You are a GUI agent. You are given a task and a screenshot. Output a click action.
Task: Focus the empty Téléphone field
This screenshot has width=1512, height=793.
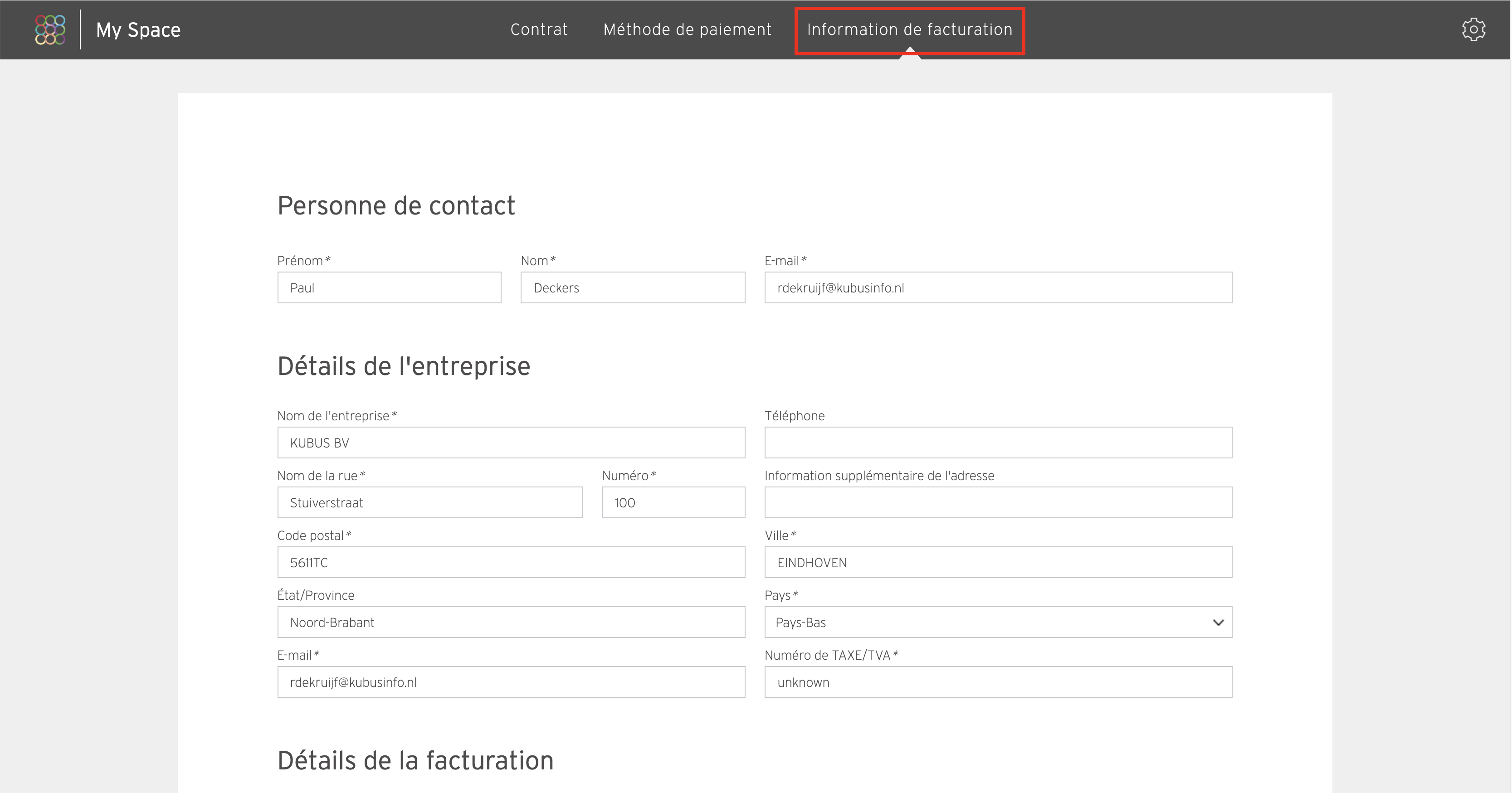(x=998, y=443)
